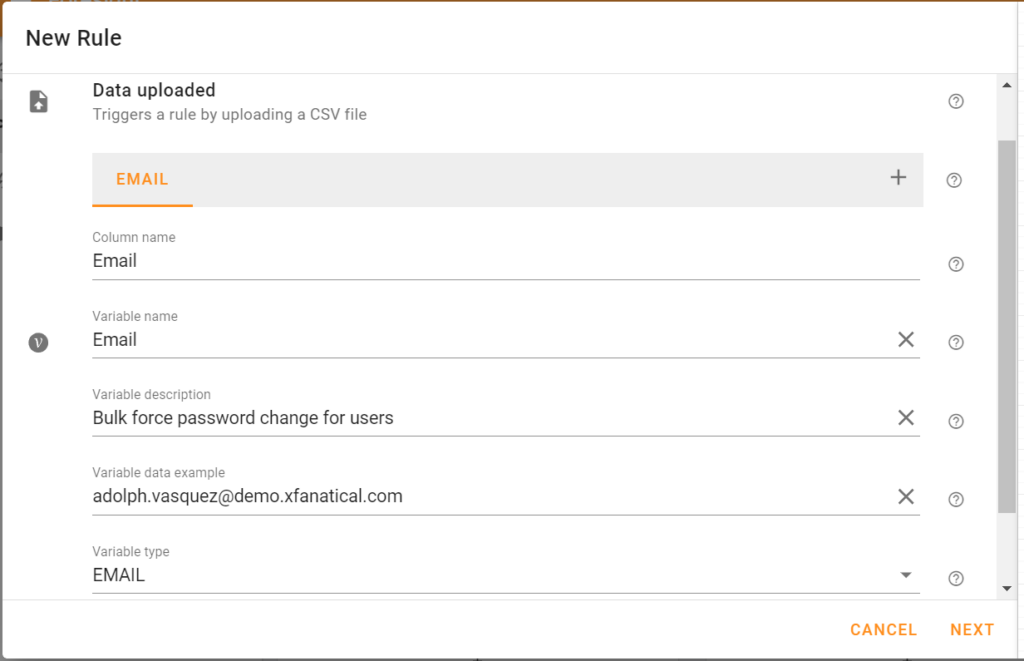The image size is (1024, 661).
Task: Click the CANCEL button
Action: [883, 629]
